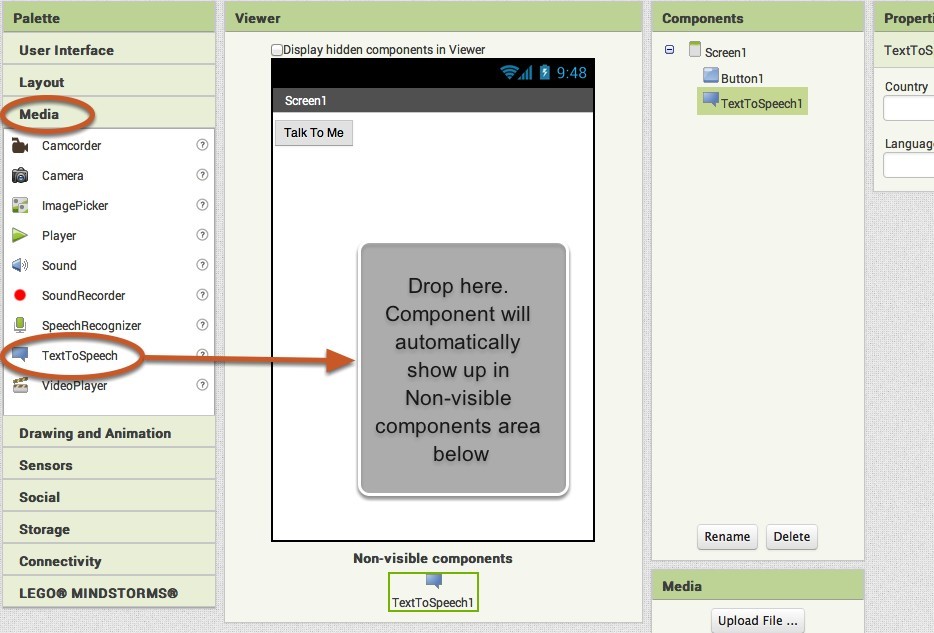Click the Sound speaker icon
The image size is (934, 633).
click(x=20, y=265)
